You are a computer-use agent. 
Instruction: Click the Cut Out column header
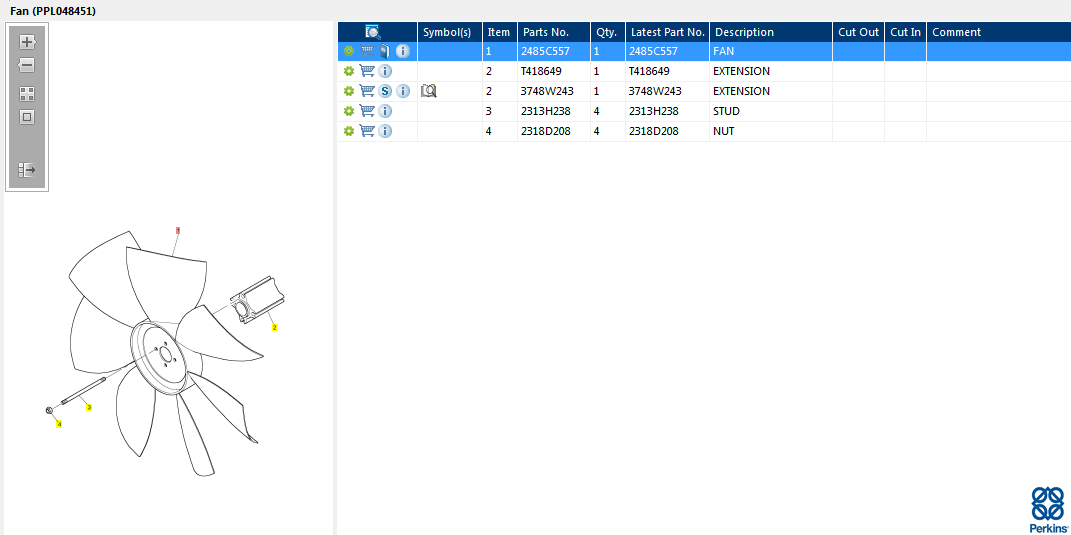(859, 32)
